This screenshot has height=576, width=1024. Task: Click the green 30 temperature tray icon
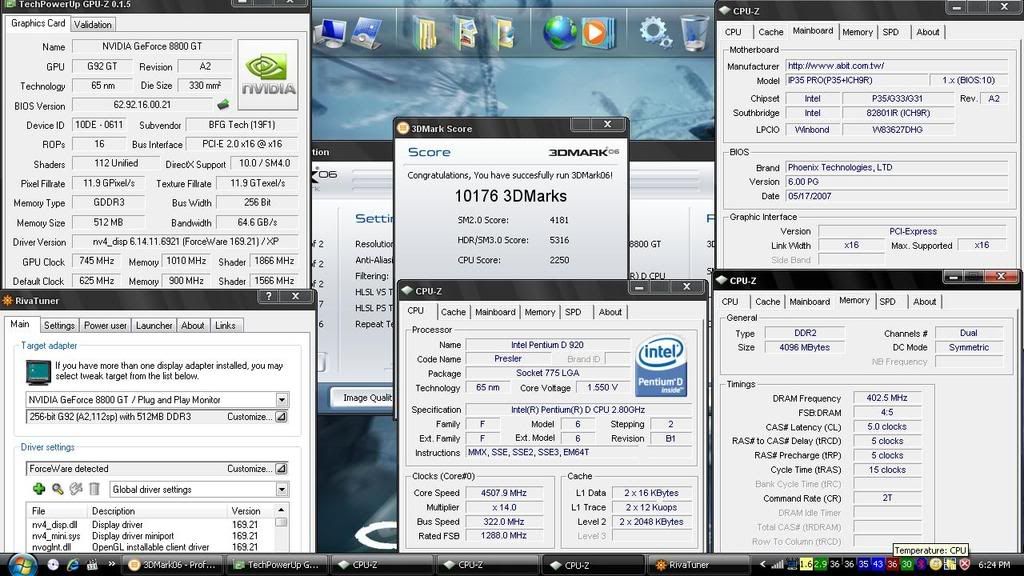pos(906,565)
